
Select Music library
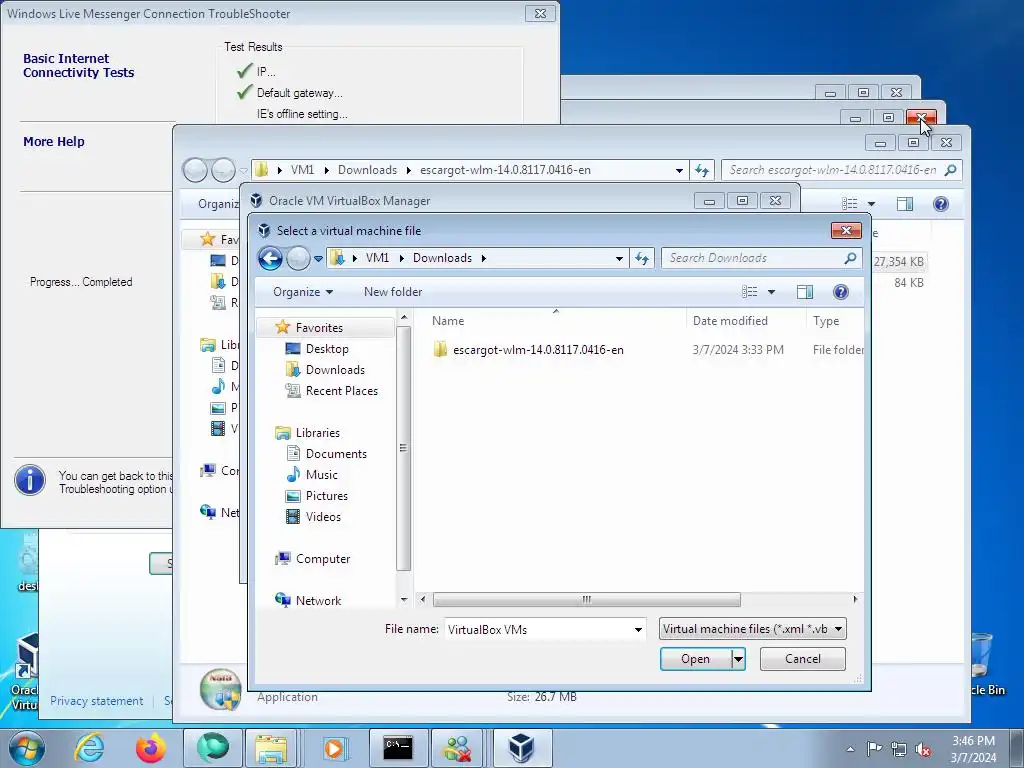pyautogui.click(x=321, y=475)
